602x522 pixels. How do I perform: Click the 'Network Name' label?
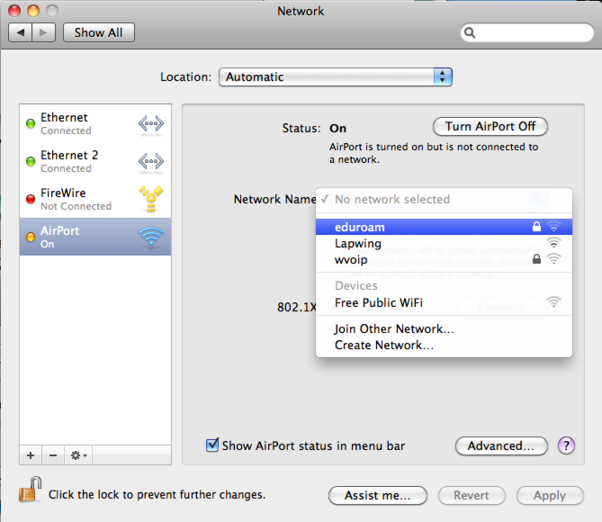pos(275,199)
